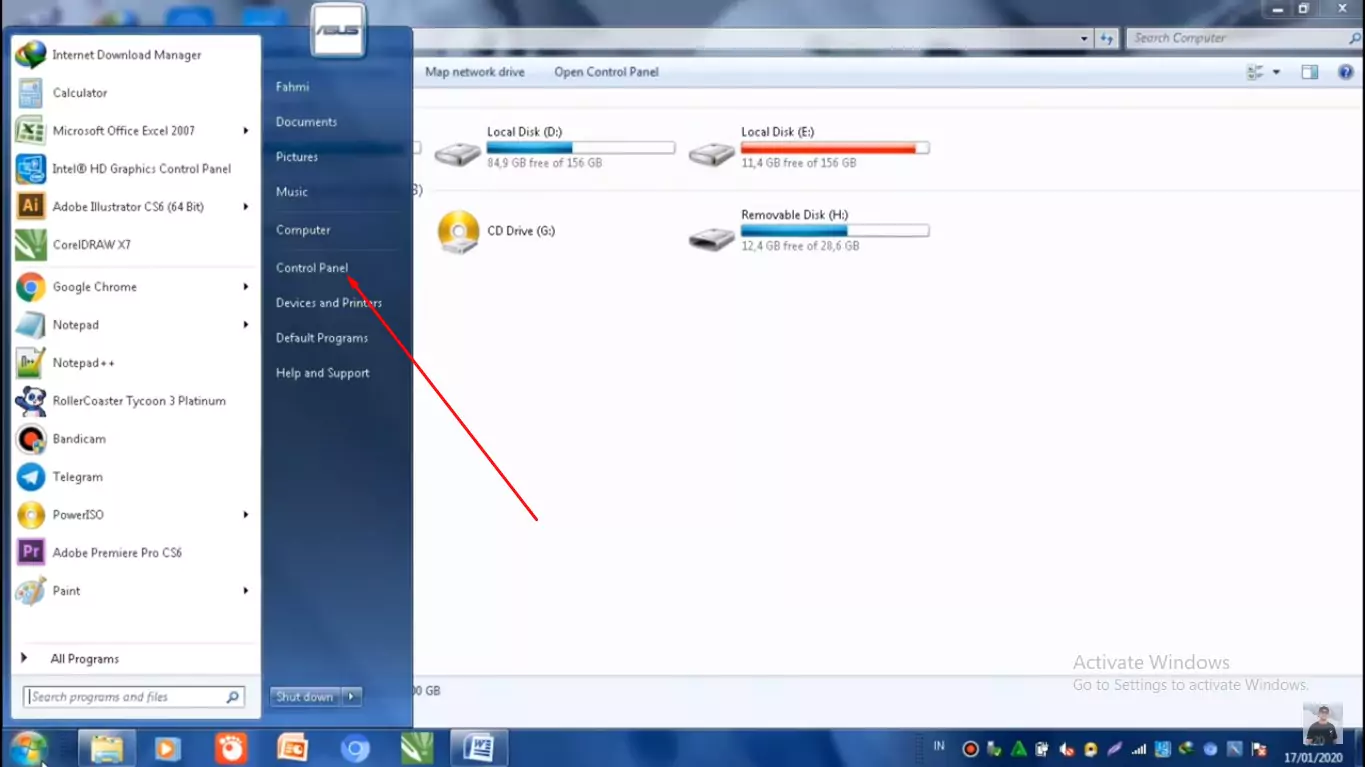Show All Programs list

coord(84,659)
